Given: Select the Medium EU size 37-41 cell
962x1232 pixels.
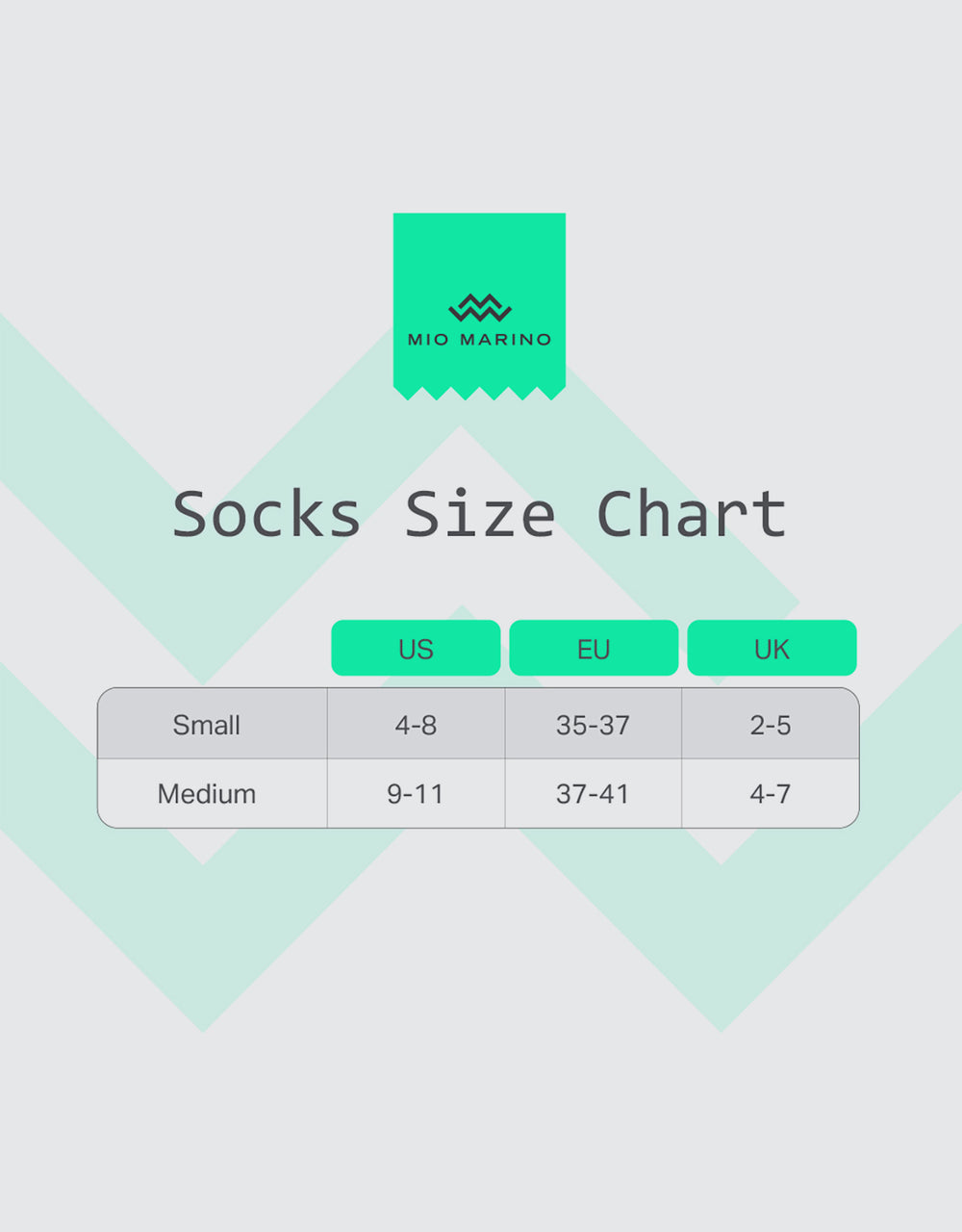Looking at the screenshot, I should [594, 794].
